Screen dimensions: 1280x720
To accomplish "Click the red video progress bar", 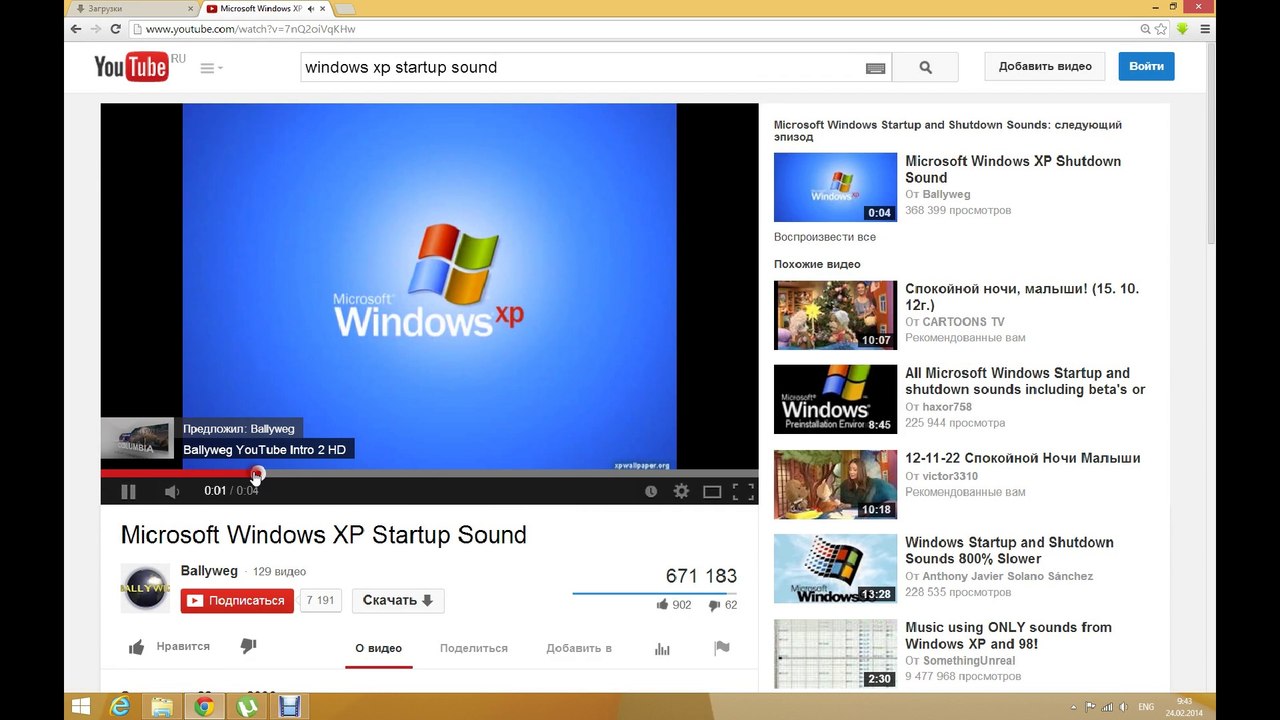I will pyautogui.click(x=178, y=474).
